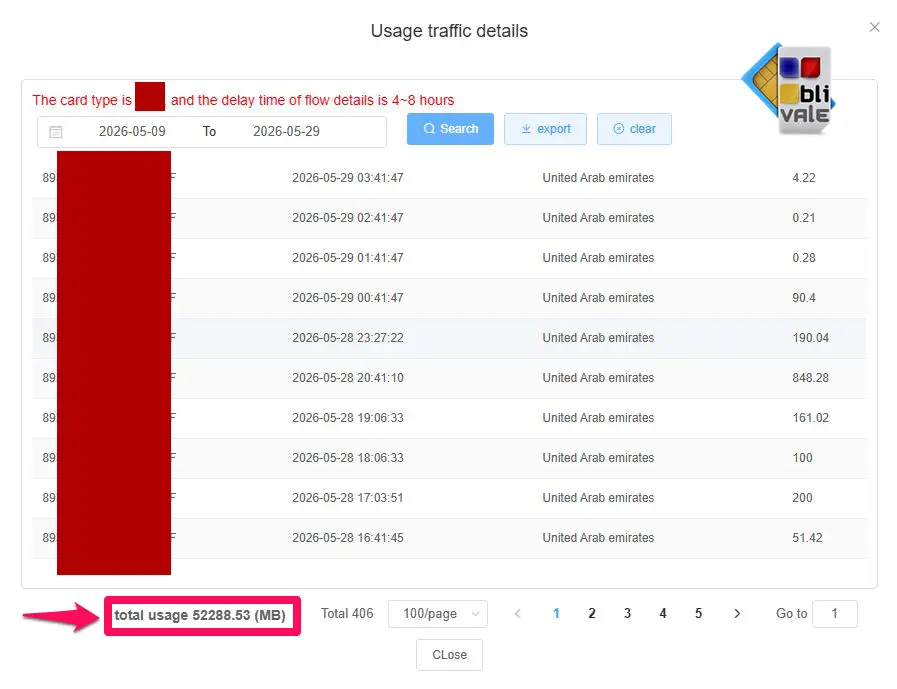897x689 pixels.
Task: Go to page 3
Action: [x=627, y=613]
